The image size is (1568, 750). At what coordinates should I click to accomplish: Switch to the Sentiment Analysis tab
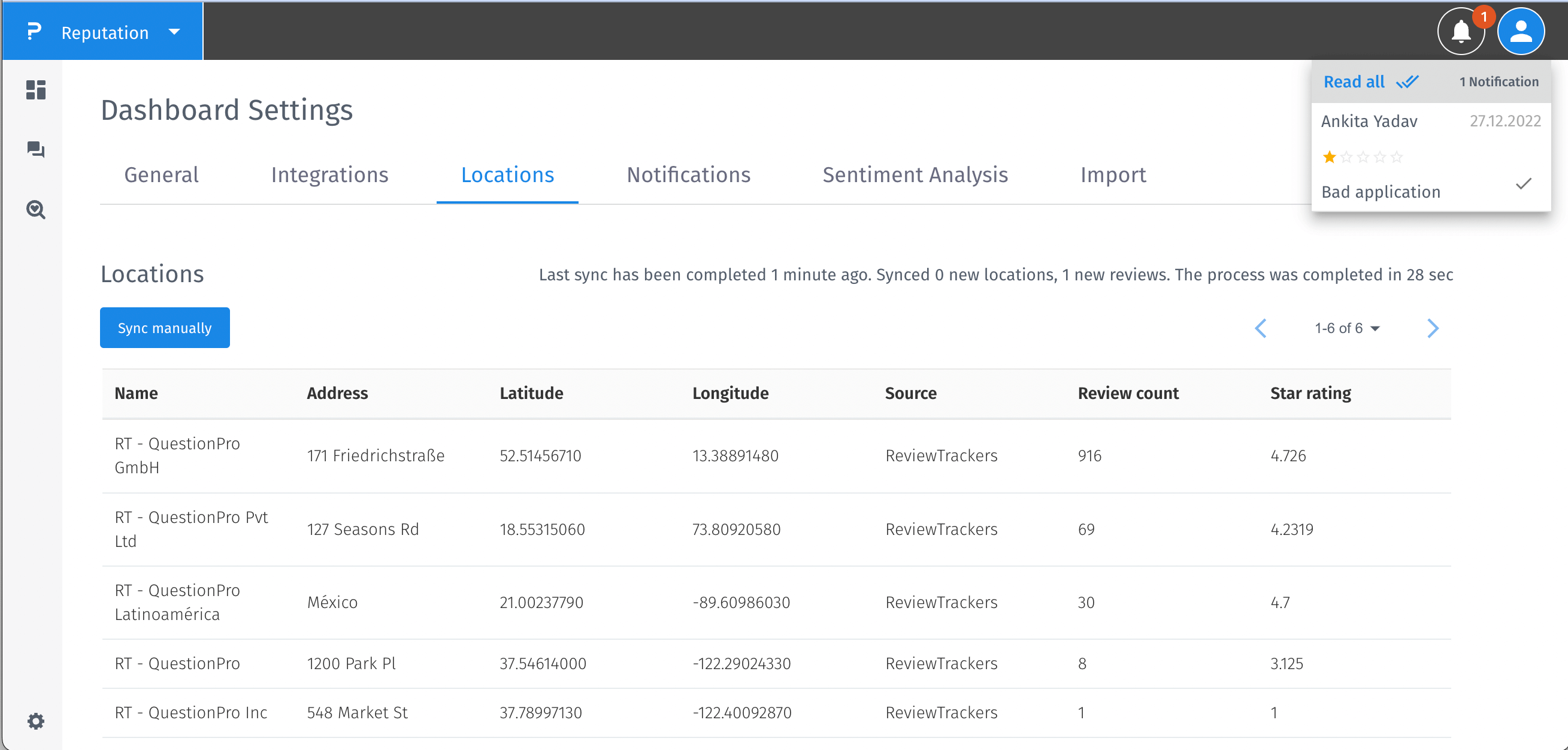tap(915, 176)
